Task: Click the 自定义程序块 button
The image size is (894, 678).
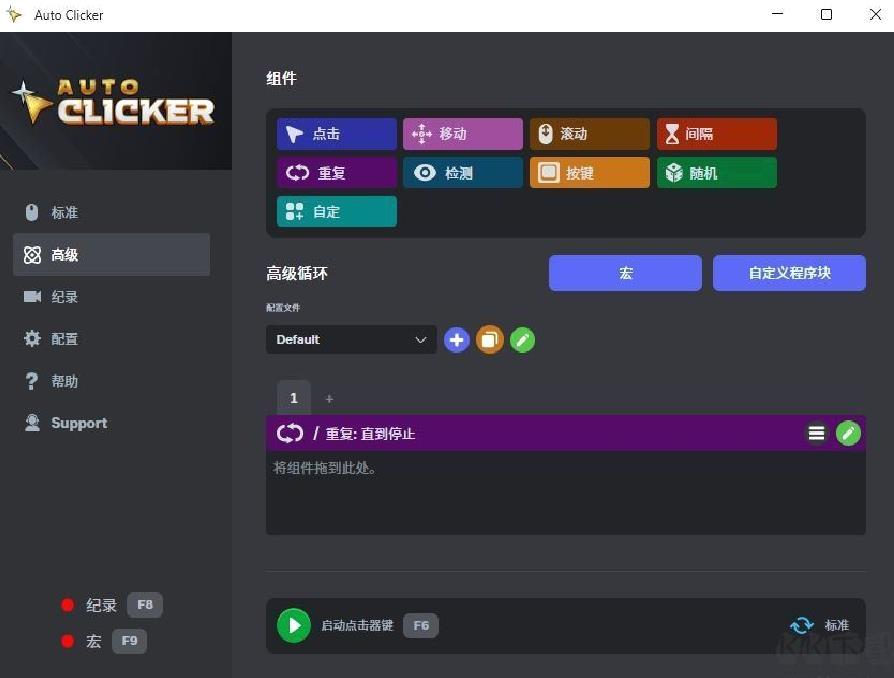Action: [789, 273]
